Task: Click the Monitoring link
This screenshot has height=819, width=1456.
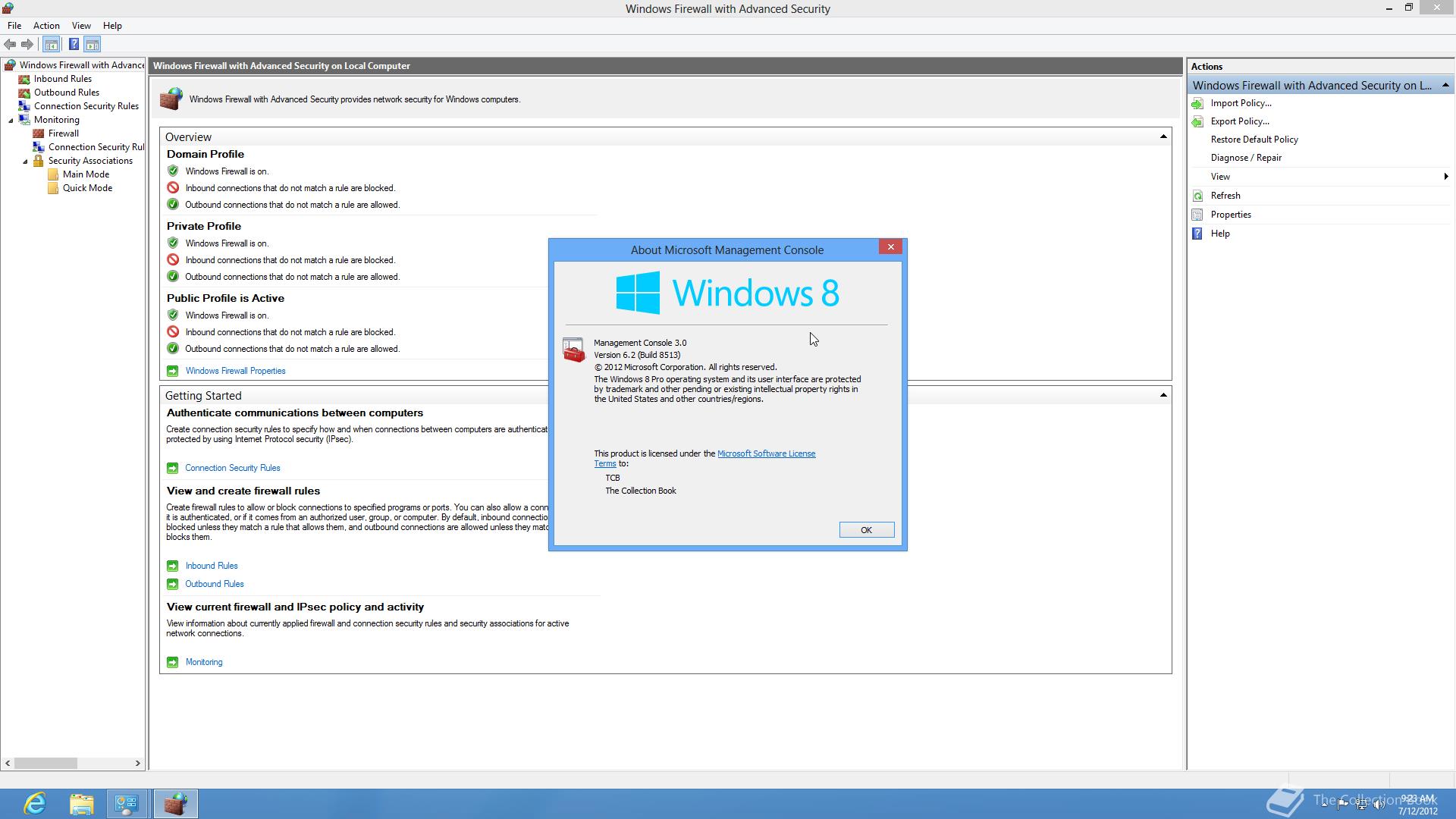Action: pyautogui.click(x=203, y=662)
